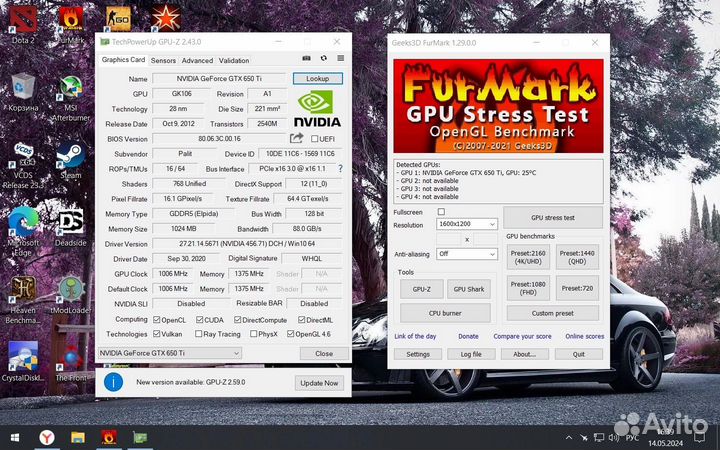Start the GPU stress test button
The height and width of the screenshot is (450, 720).
[553, 217]
